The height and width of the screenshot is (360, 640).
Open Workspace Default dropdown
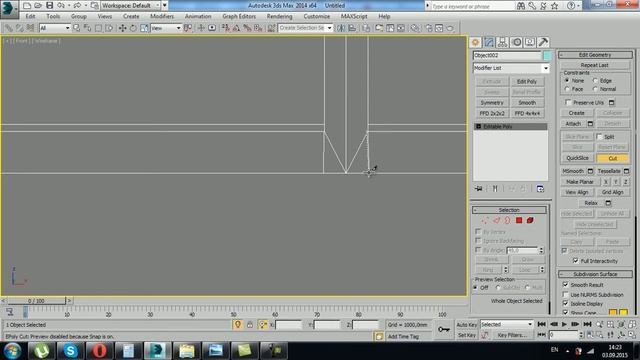tap(131, 5)
